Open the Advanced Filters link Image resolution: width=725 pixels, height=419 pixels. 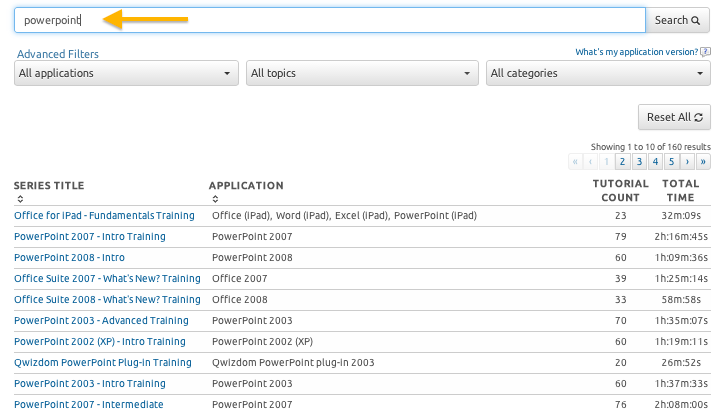tap(57, 54)
